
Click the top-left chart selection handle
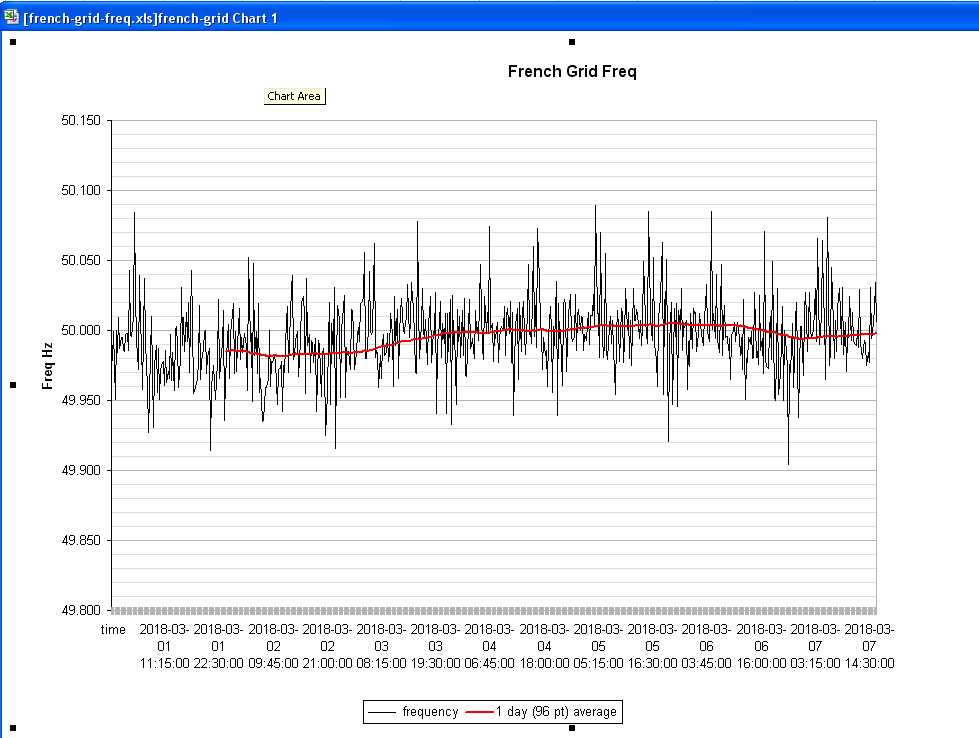point(13,42)
